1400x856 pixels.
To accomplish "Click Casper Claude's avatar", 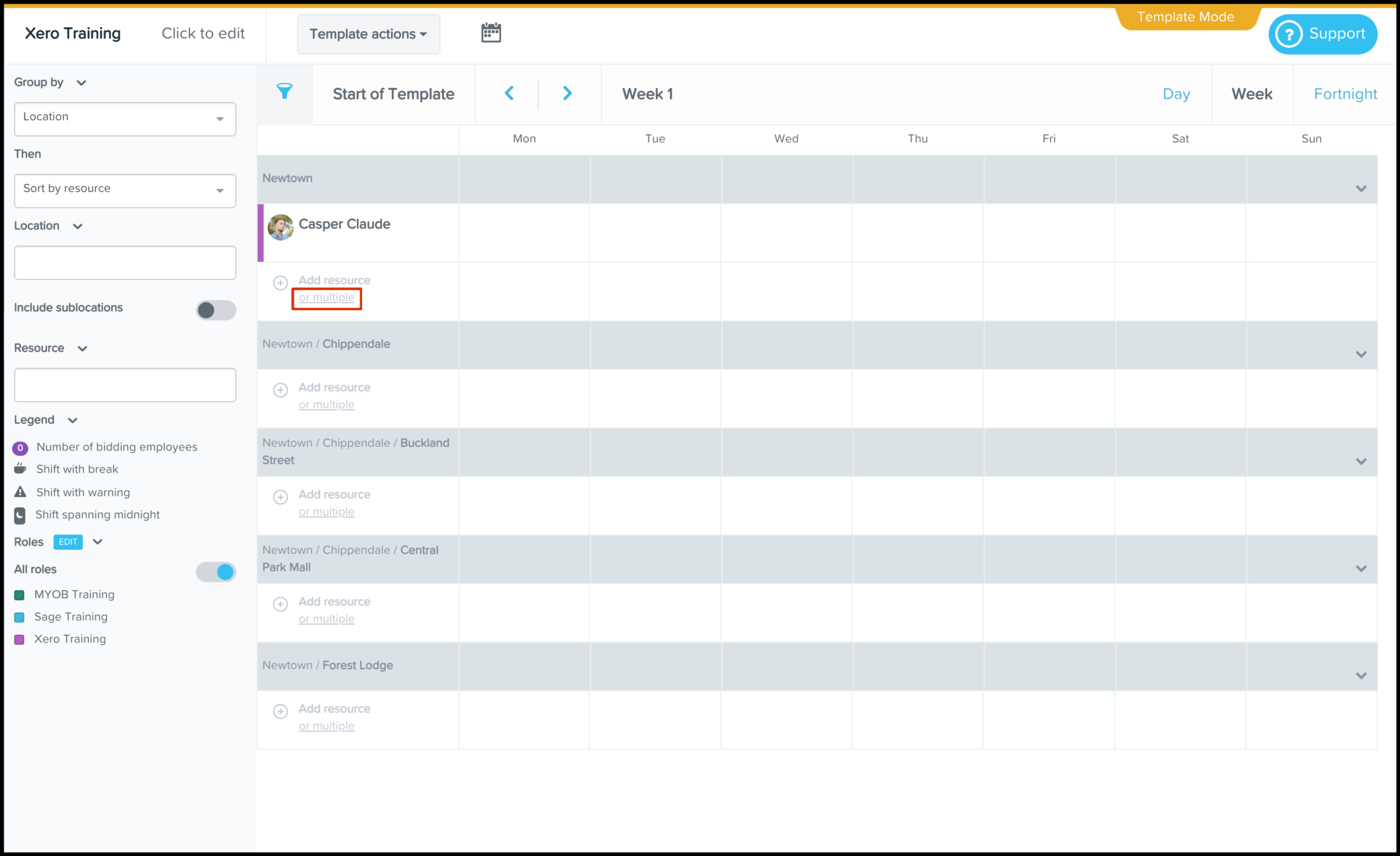I will [x=280, y=227].
